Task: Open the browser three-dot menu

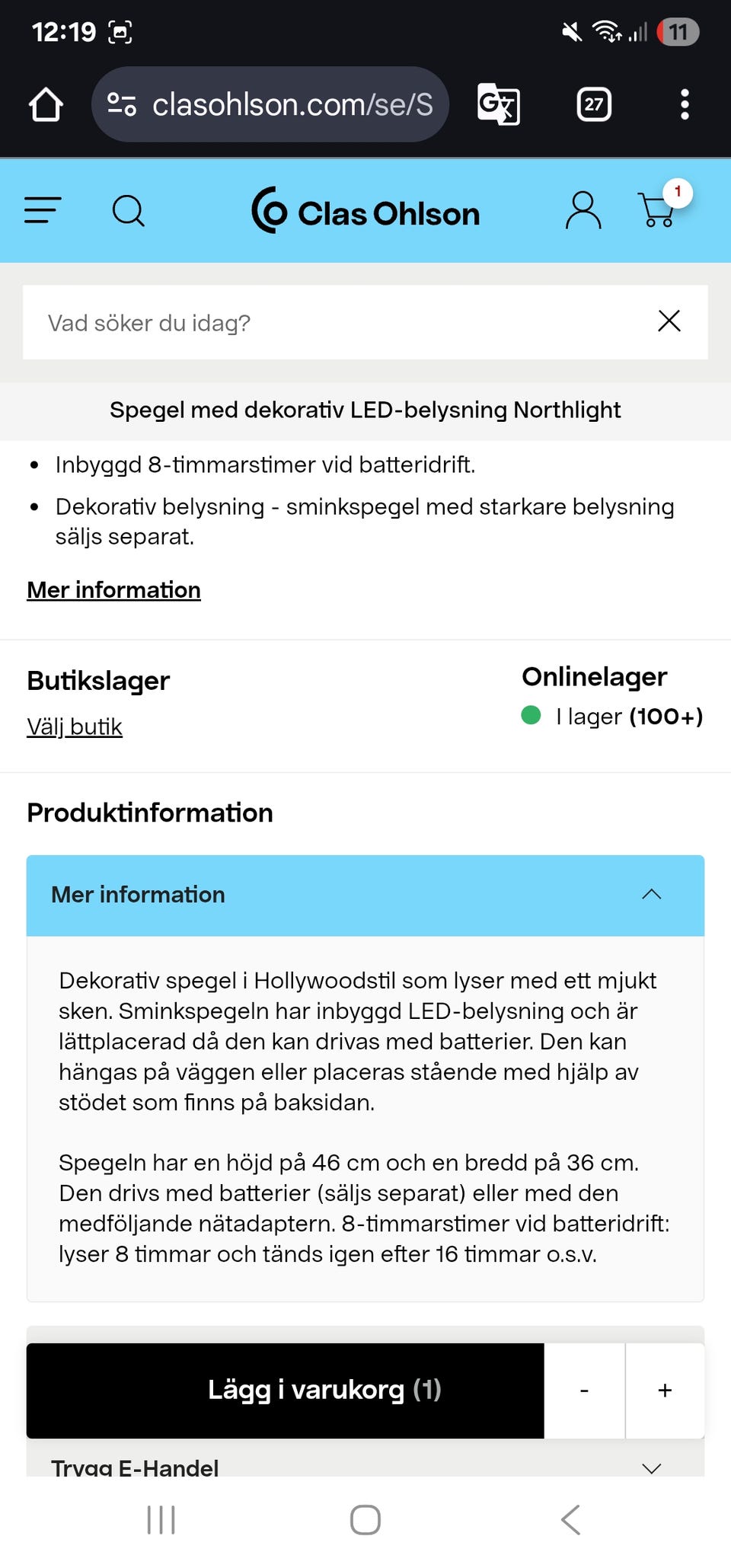Action: point(685,104)
